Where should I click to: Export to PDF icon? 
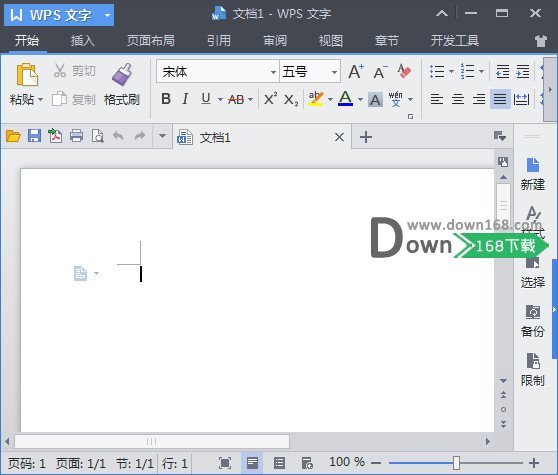click(55, 136)
